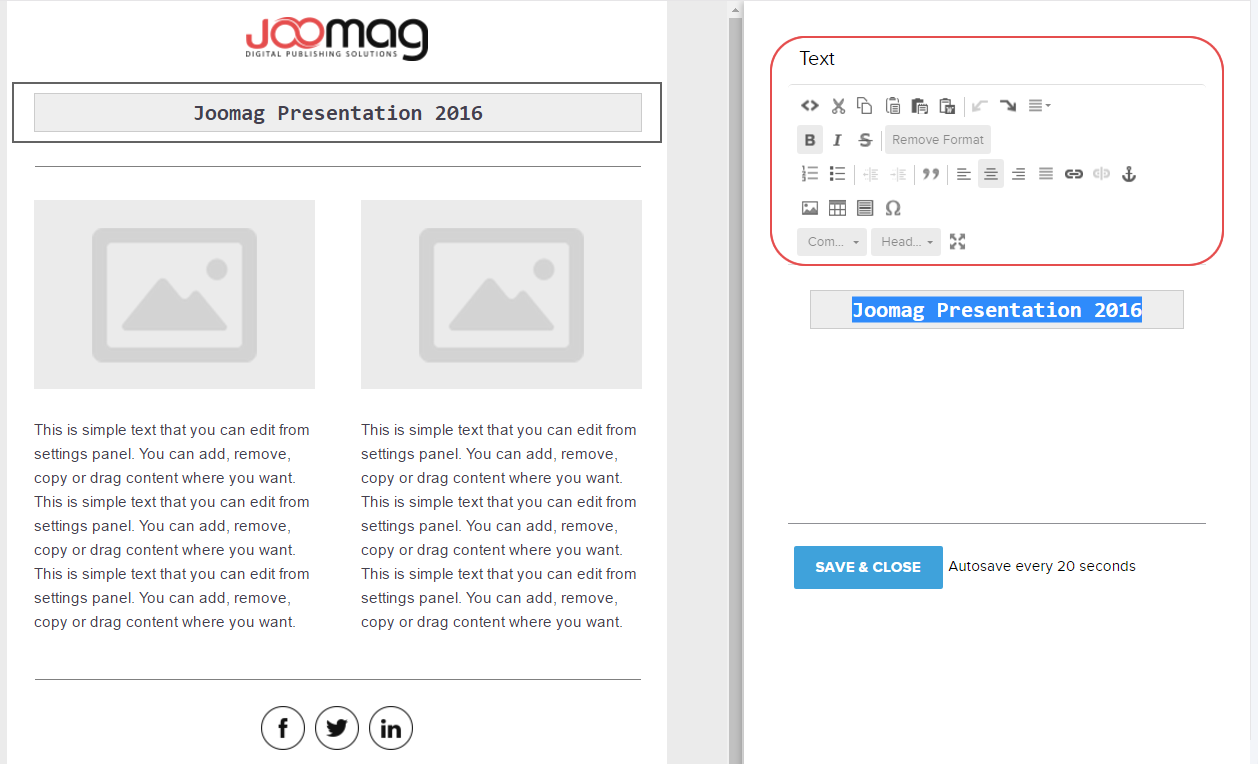
Task: Add an anchor with the anchor icon
Action: (x=1129, y=174)
